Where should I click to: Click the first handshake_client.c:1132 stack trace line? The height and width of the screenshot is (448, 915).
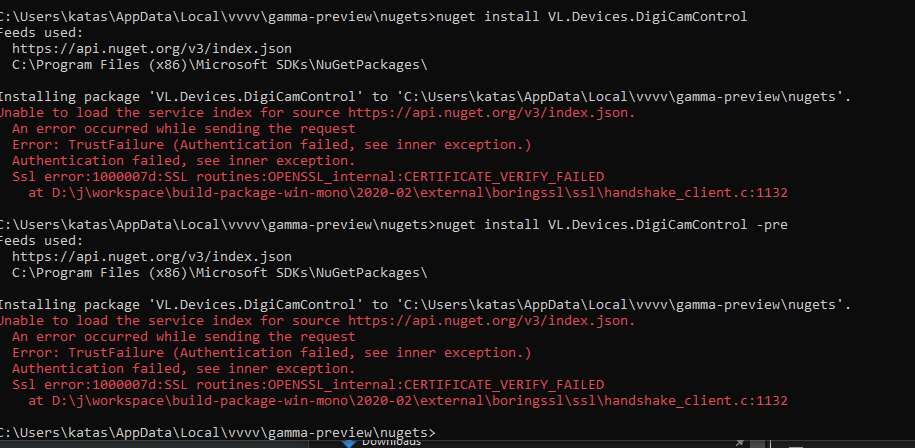408,192
